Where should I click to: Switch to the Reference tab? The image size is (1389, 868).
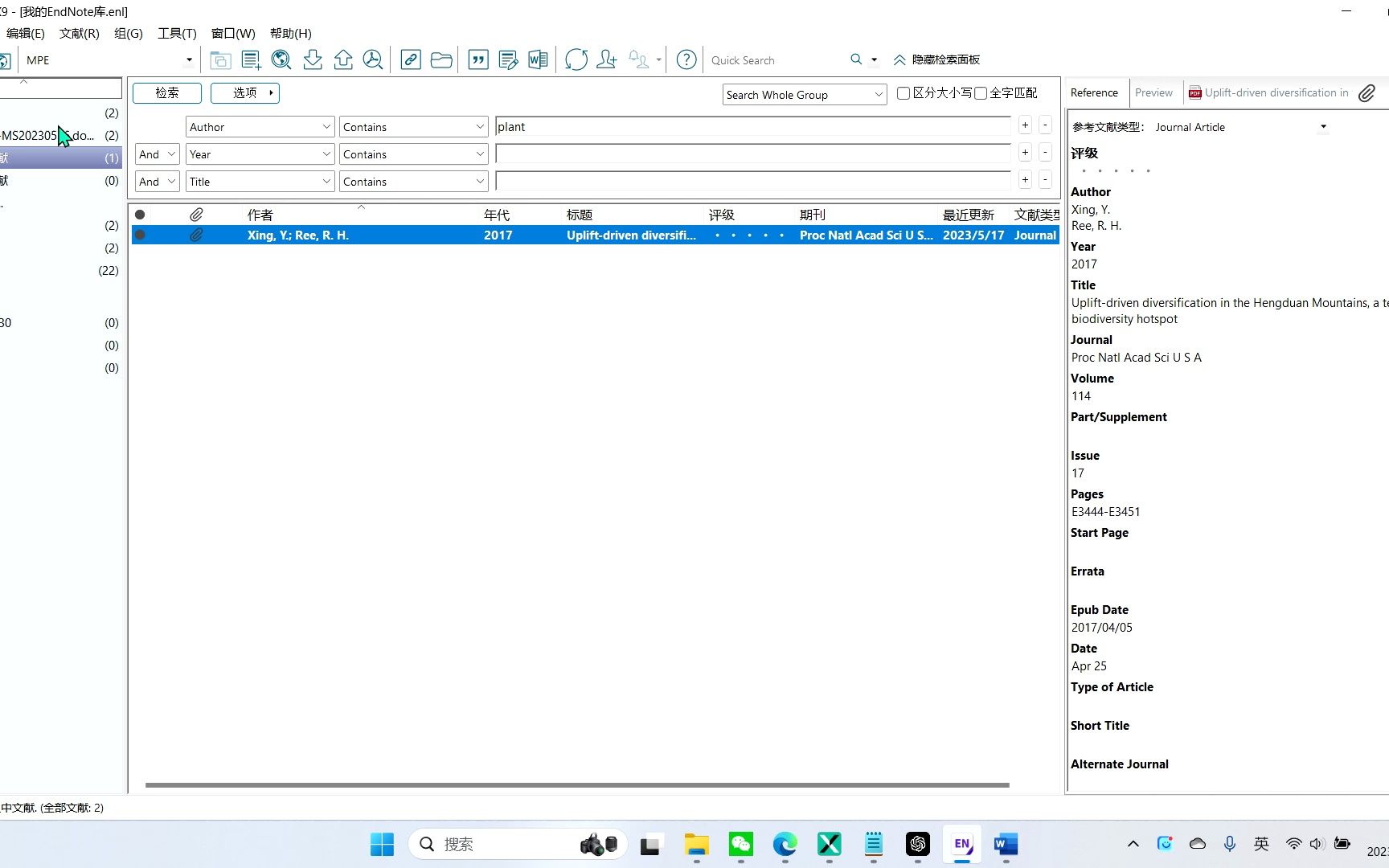click(x=1094, y=92)
